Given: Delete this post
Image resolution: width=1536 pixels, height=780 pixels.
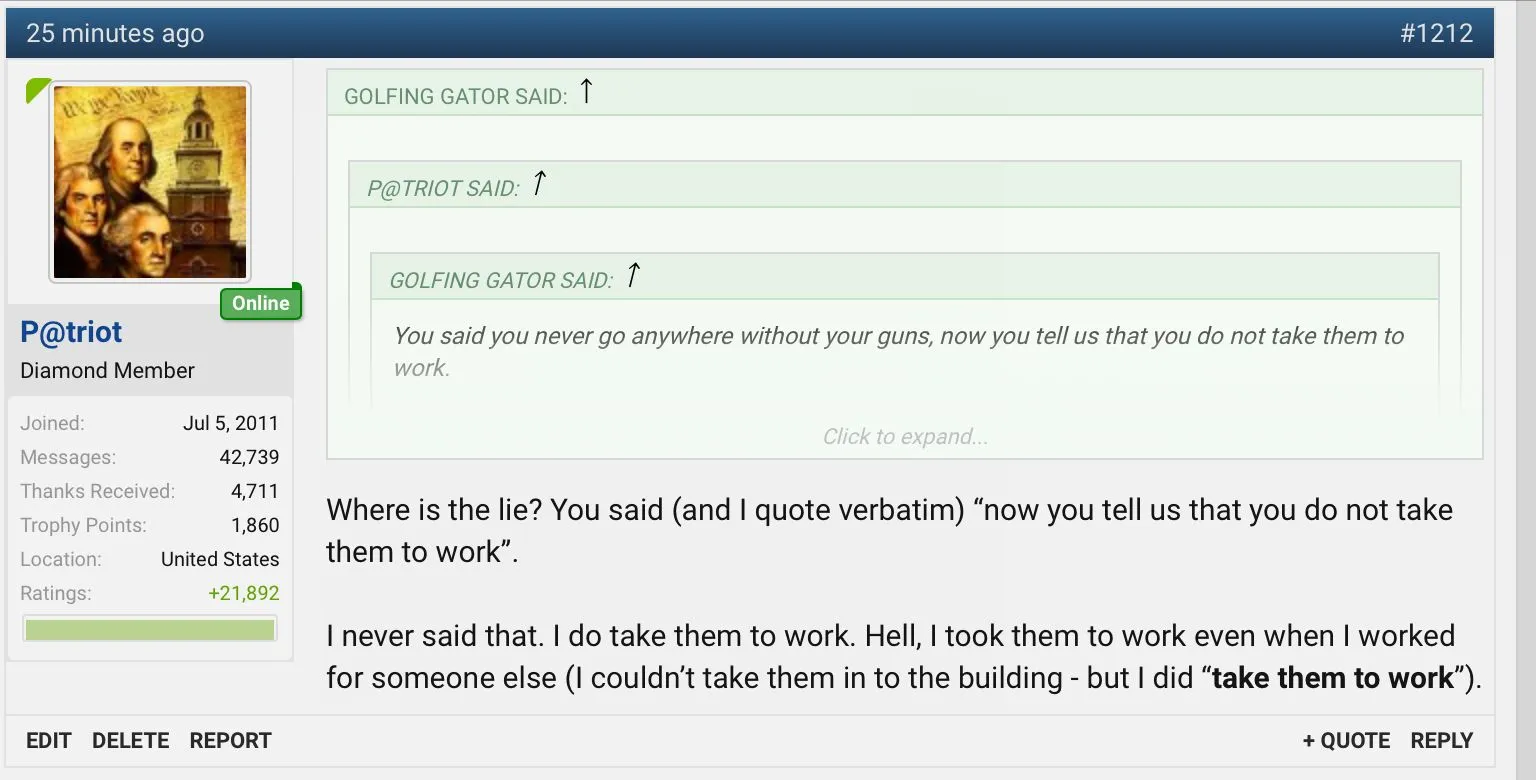Looking at the screenshot, I should pos(130,741).
